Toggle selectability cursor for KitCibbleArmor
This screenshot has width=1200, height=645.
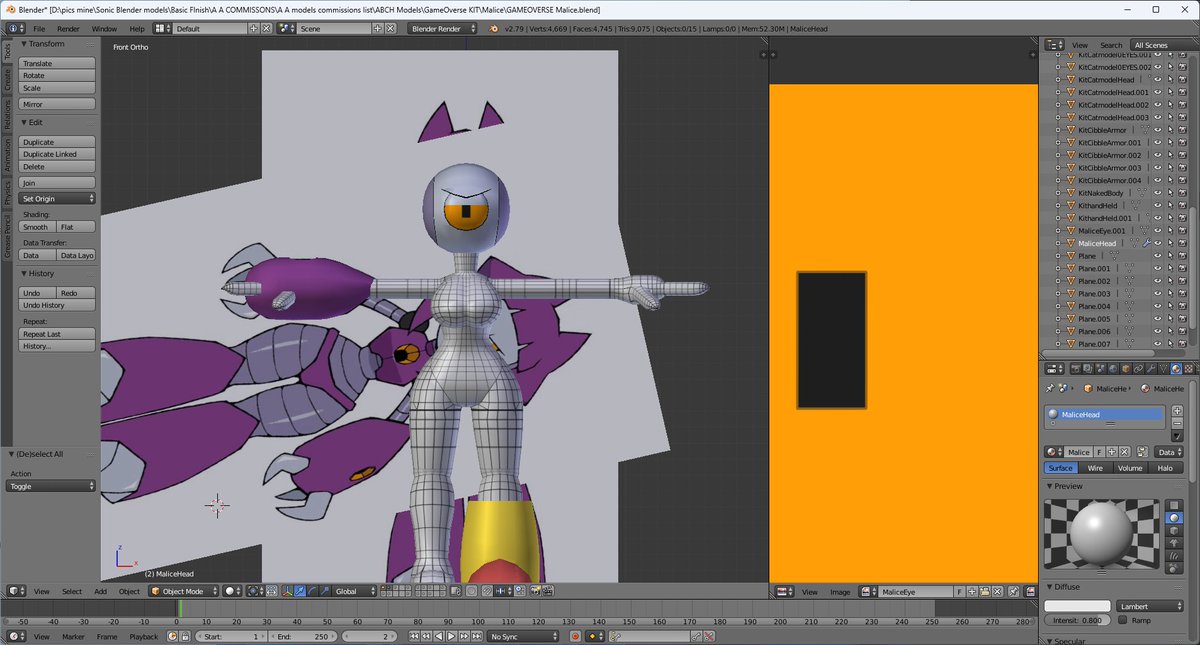pos(1169,130)
